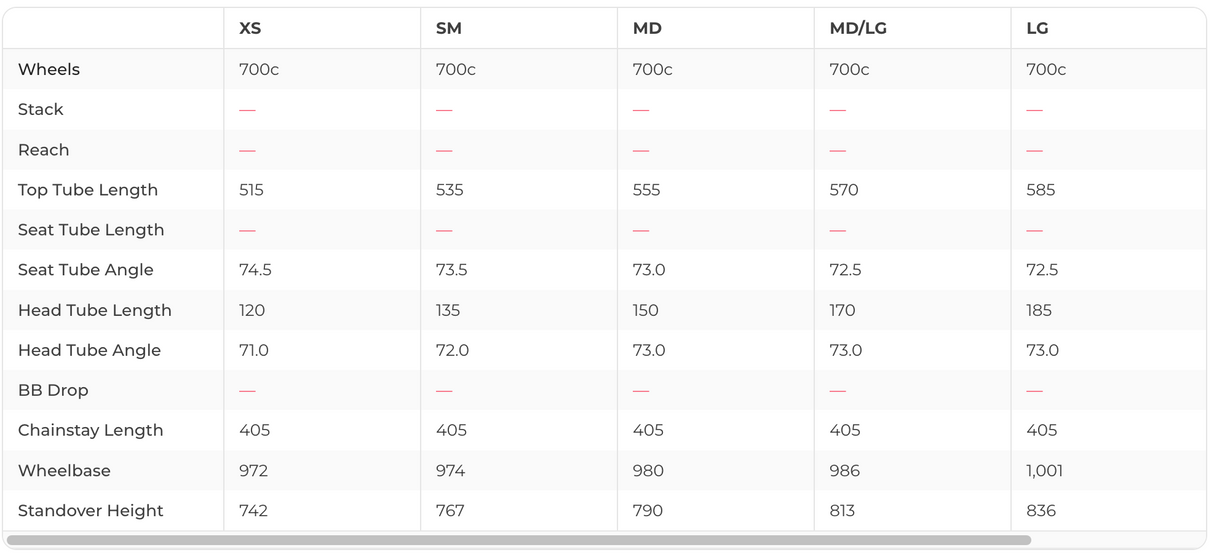Select the Wheels row label
This screenshot has width=1214, height=558.
coord(49,69)
